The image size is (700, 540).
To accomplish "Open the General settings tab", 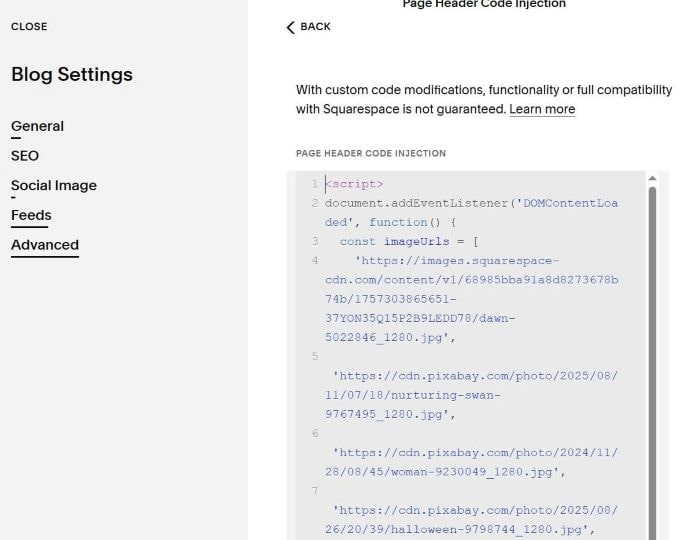I will click(x=37, y=127).
